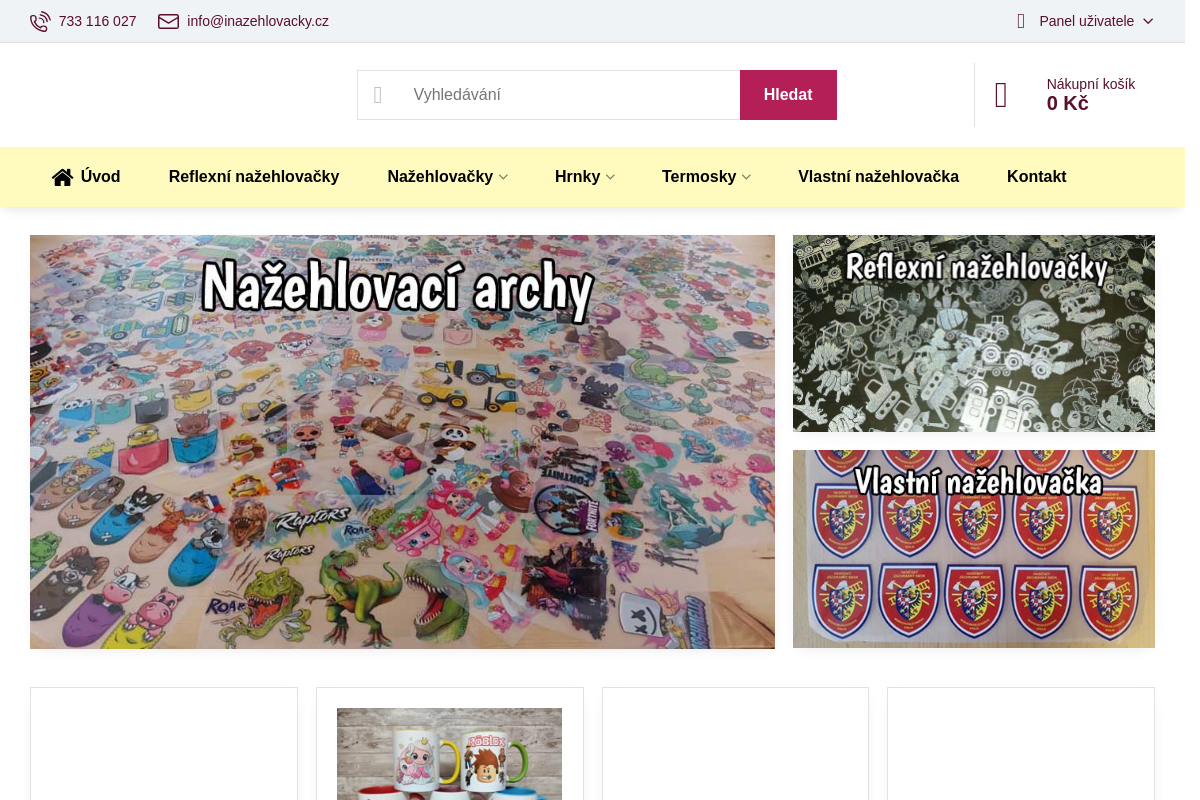
Task: Open Reflexní nažehlovačky menu item
Action: [254, 177]
